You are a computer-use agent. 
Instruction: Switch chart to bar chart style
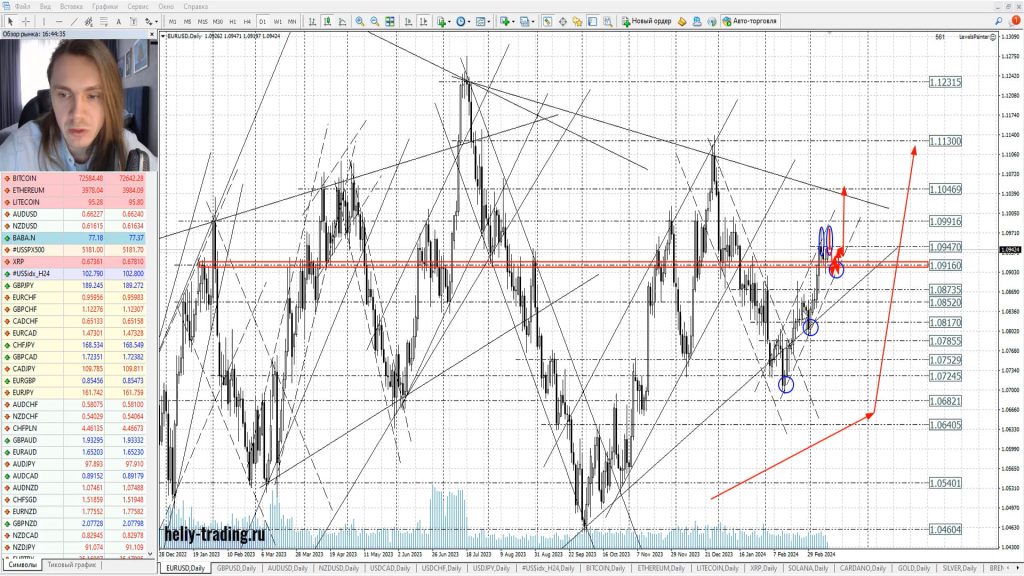tap(313, 21)
